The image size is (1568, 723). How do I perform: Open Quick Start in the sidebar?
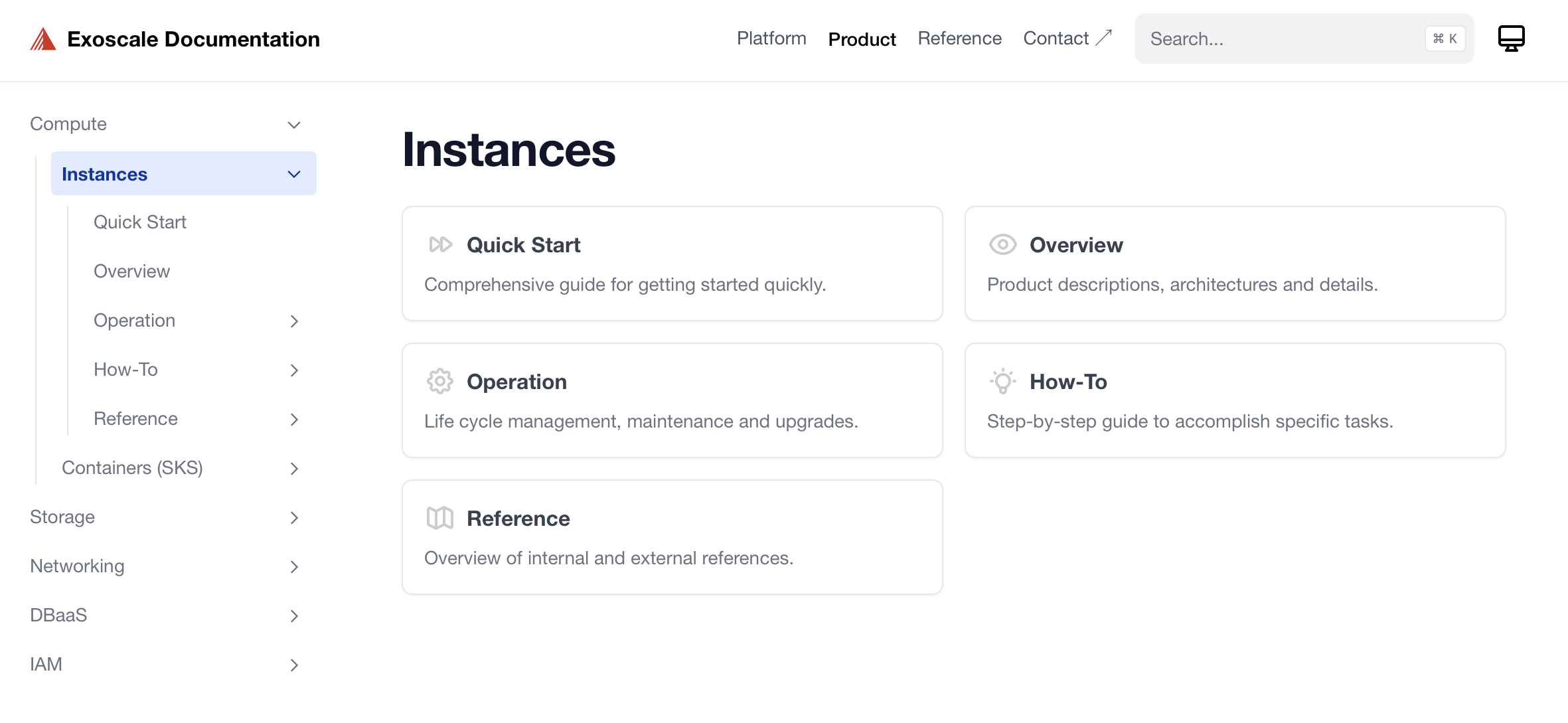pyautogui.click(x=140, y=222)
